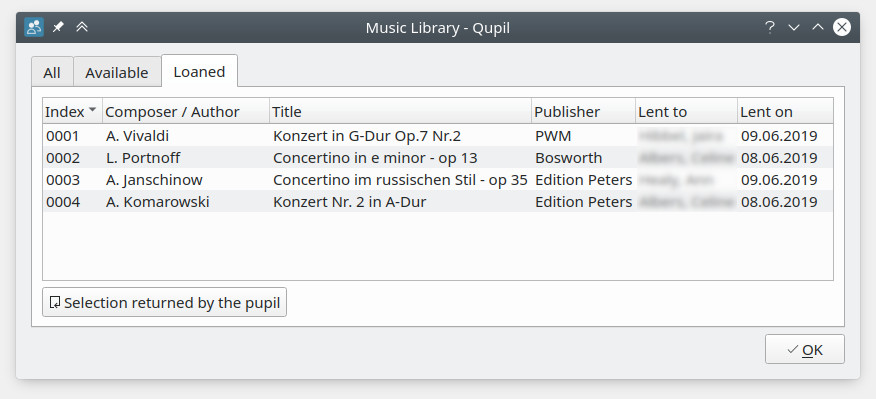Screen dimensions: 876x399
Task: Select the A. Vivaldi row
Action: 438,136
